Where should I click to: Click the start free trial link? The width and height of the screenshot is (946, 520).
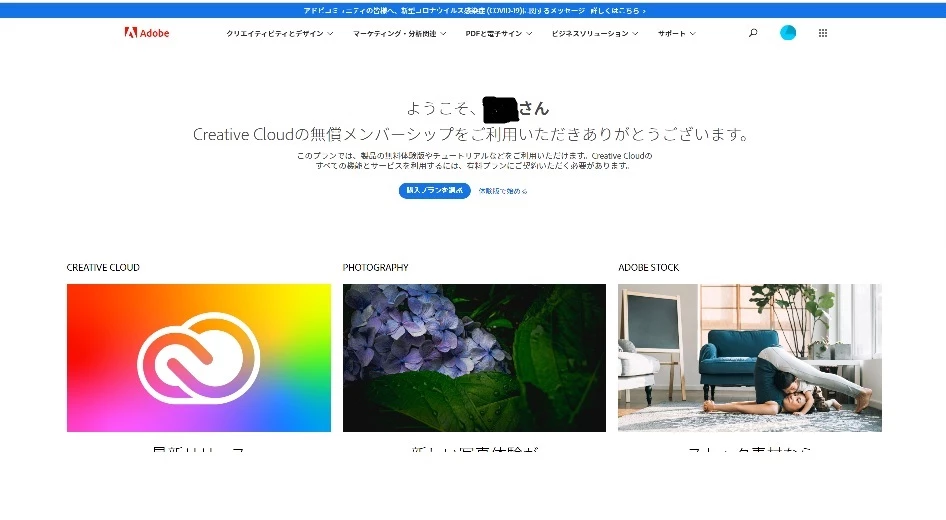(503, 191)
